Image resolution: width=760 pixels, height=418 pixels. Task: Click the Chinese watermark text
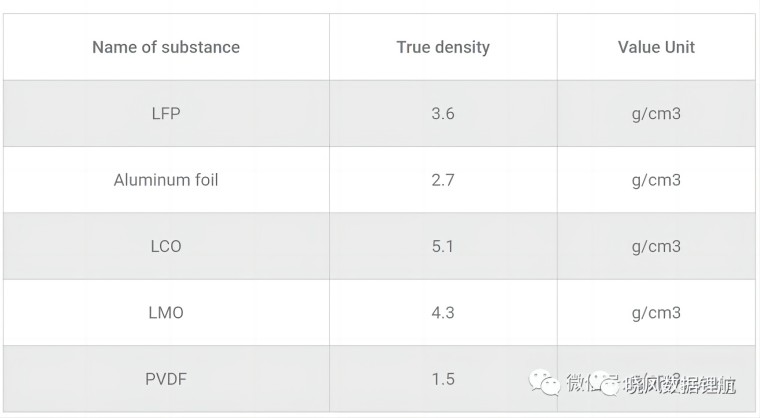pyautogui.click(x=651, y=384)
